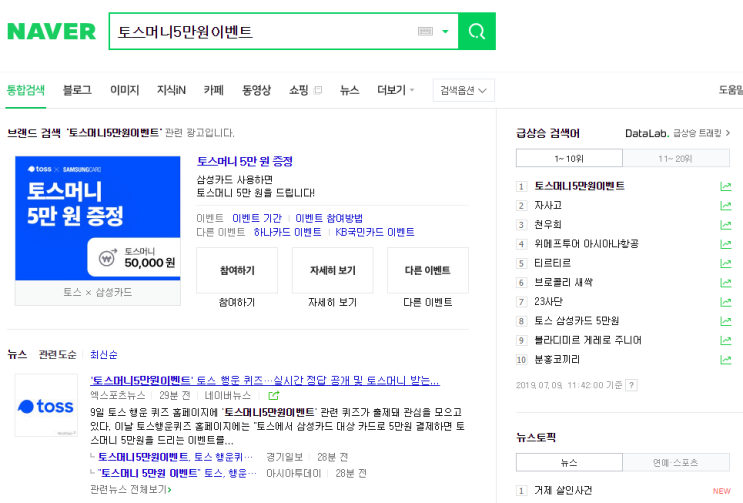Image resolution: width=743 pixels, height=503 pixels.
Task: Sort news by 관련도순
Action: tap(57, 355)
